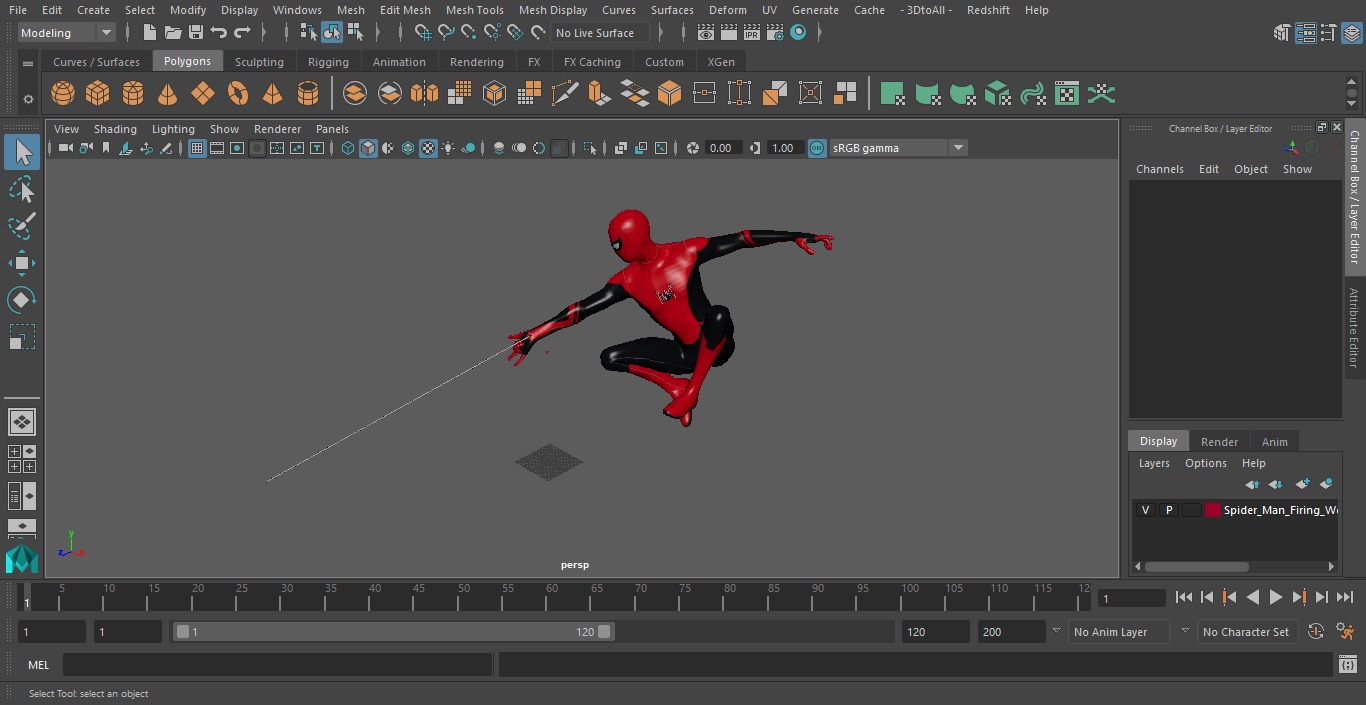Toggle use all lights bulb button
This screenshot has width=1366, height=705.
[448, 148]
